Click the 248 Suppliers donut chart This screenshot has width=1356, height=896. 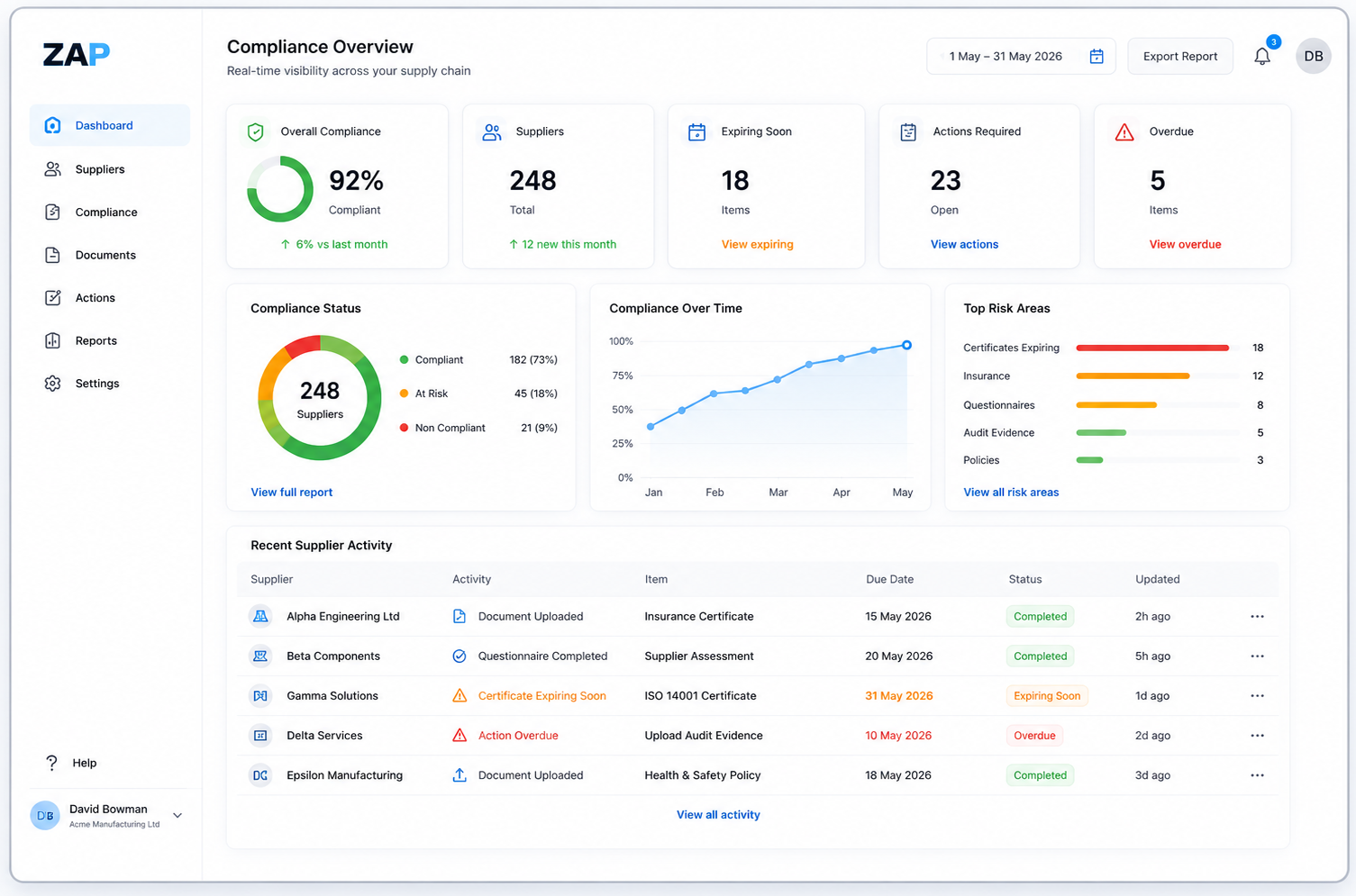(320, 398)
